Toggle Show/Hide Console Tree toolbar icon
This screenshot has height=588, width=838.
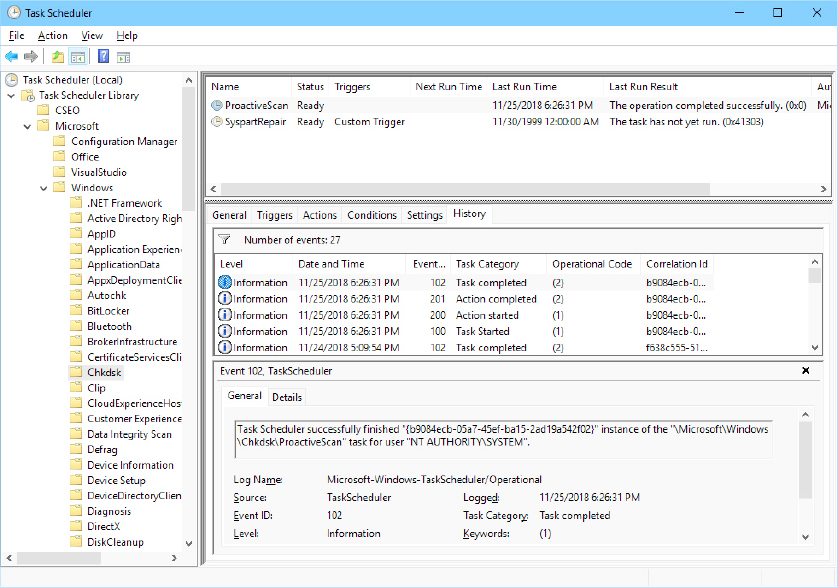(x=77, y=56)
